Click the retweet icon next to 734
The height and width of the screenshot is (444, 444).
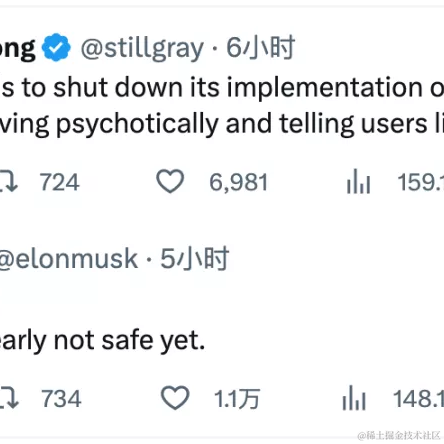click(x=9, y=398)
